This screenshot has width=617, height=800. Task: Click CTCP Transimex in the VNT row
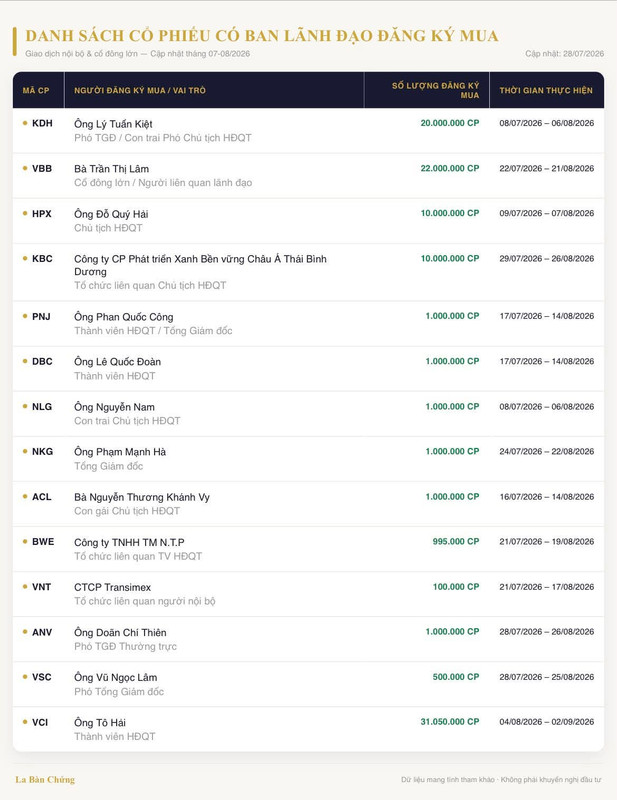[112, 587]
